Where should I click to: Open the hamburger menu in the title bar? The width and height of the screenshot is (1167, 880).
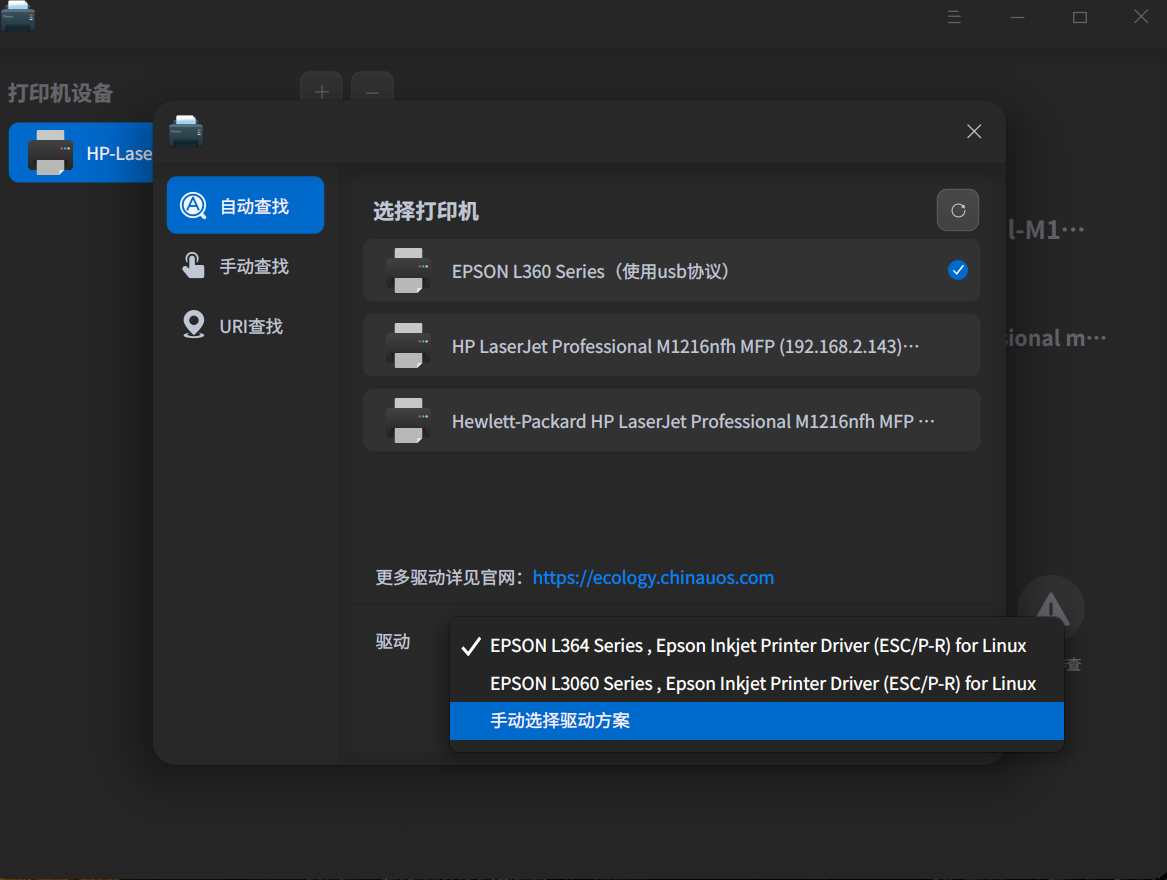pyautogui.click(x=954, y=16)
